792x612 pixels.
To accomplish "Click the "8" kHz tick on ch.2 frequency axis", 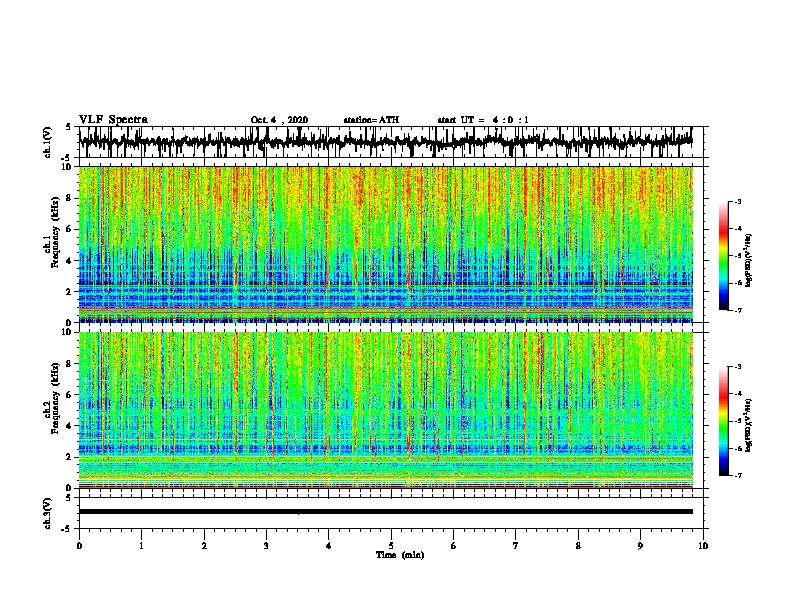I will [x=70, y=364].
